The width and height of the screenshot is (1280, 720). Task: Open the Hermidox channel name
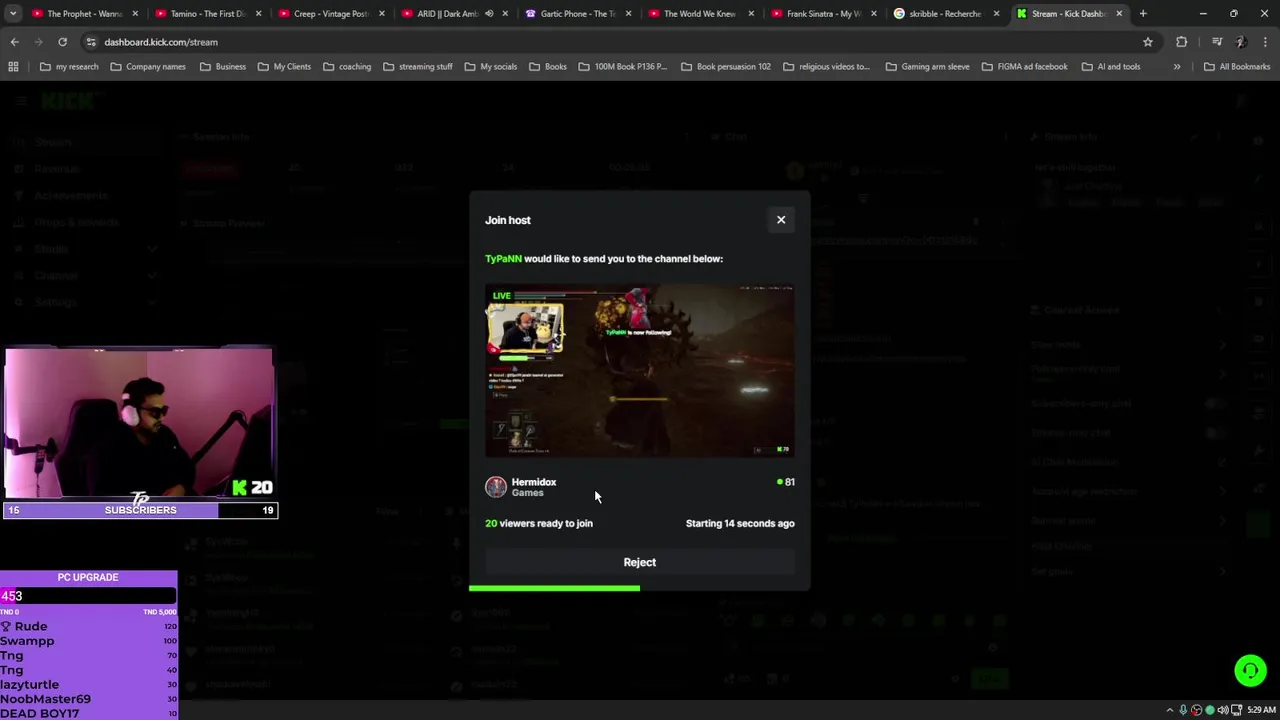(x=534, y=482)
